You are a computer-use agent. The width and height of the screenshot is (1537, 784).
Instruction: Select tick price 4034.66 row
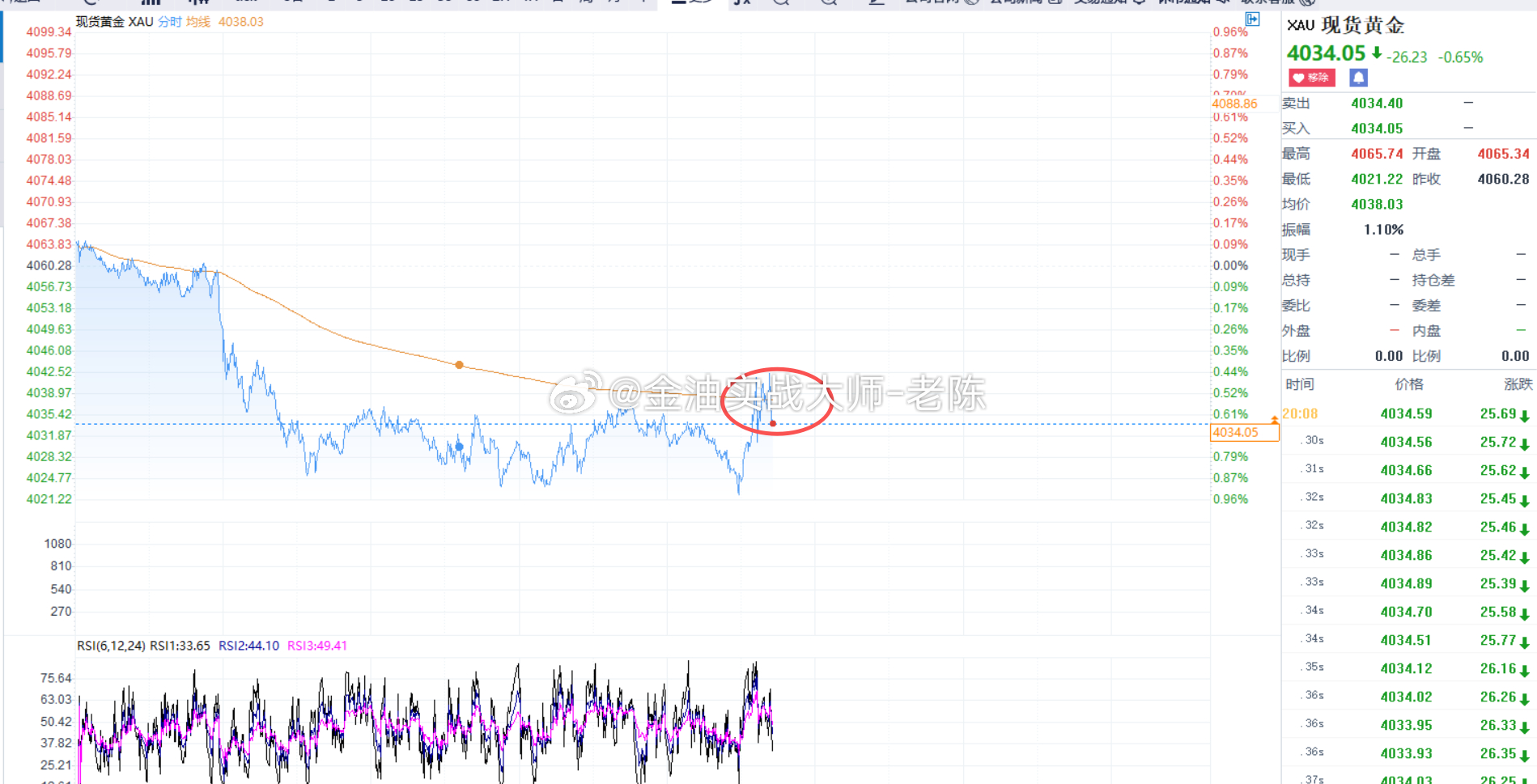(1408, 470)
